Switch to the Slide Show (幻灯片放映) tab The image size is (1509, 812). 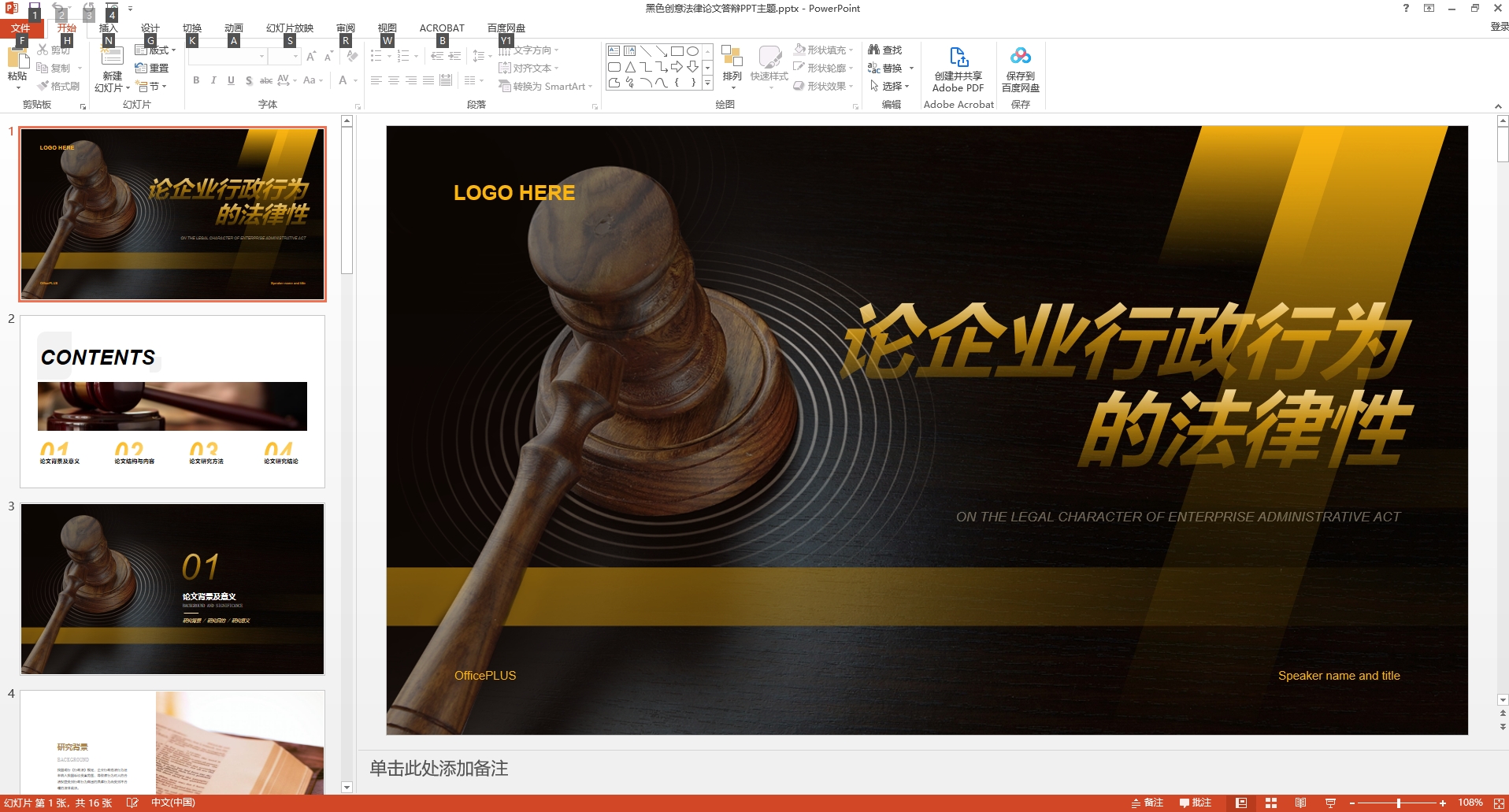(289, 28)
